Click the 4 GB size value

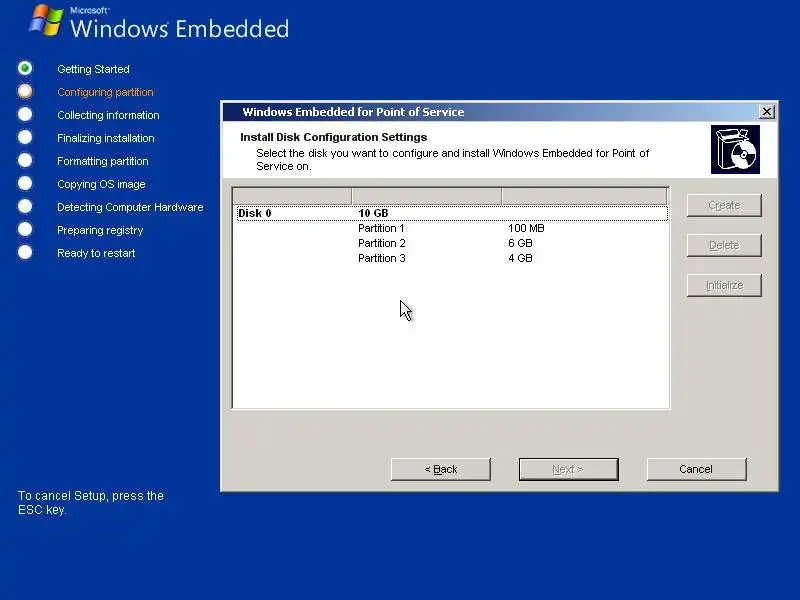(520, 258)
